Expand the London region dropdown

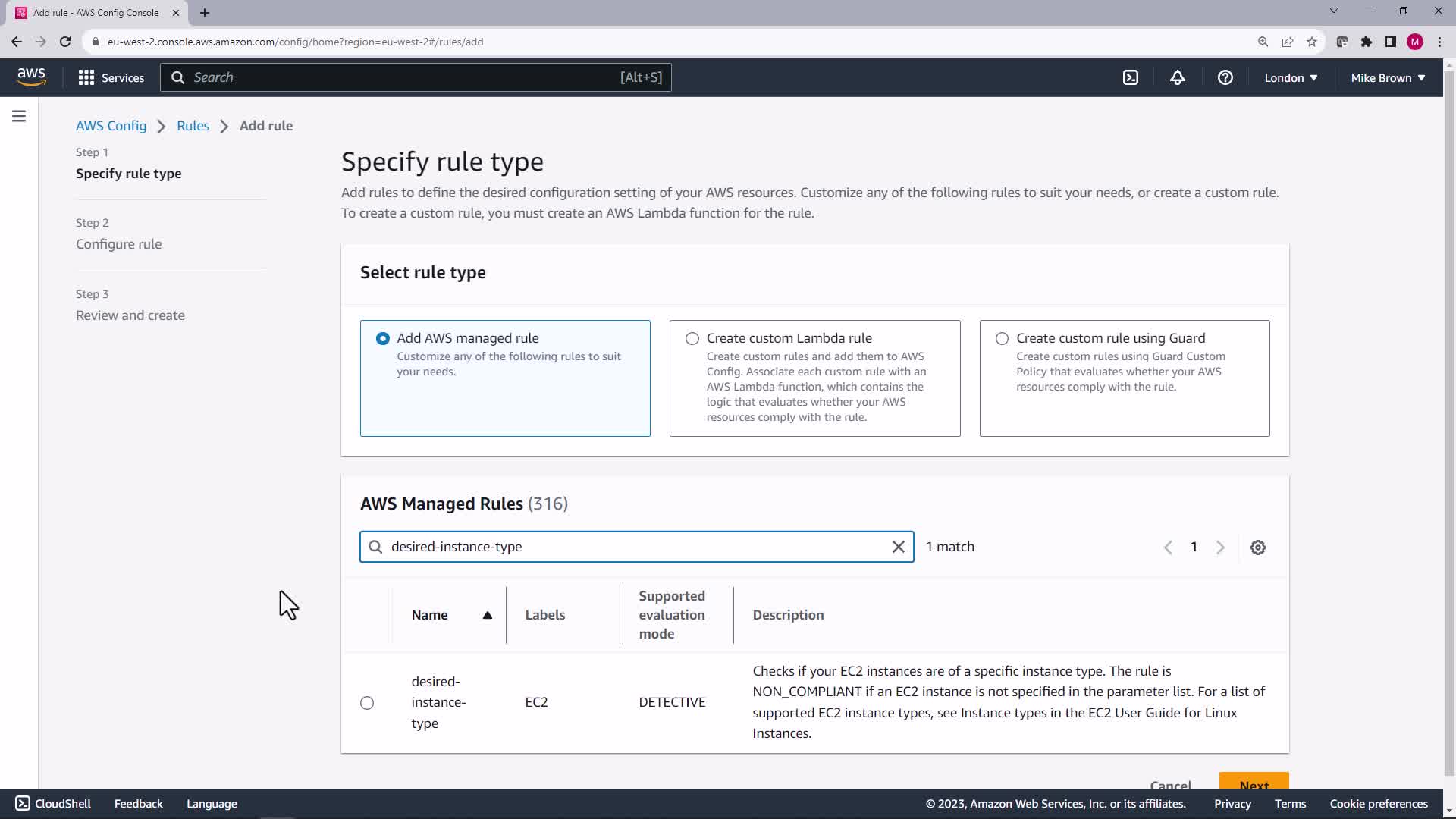point(1290,77)
